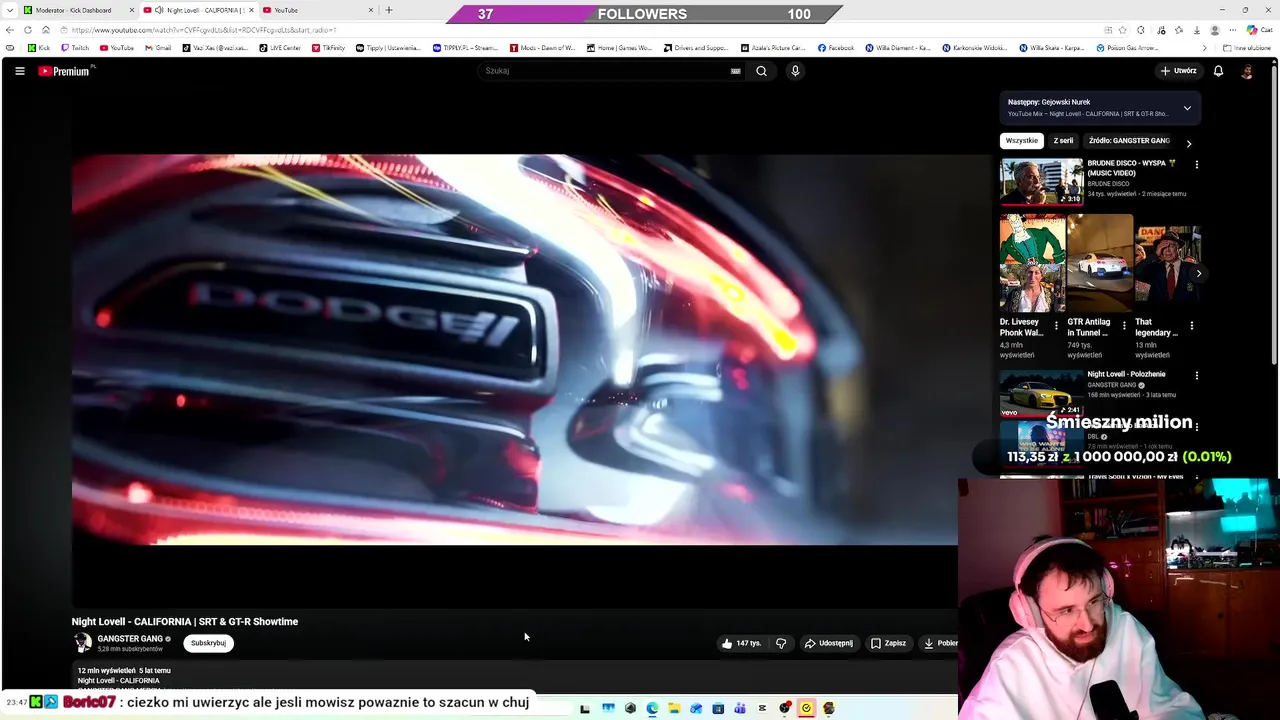Viewport: 1280px width, 720px height.
Task: Select the Z serii filter chip
Action: coord(1063,141)
